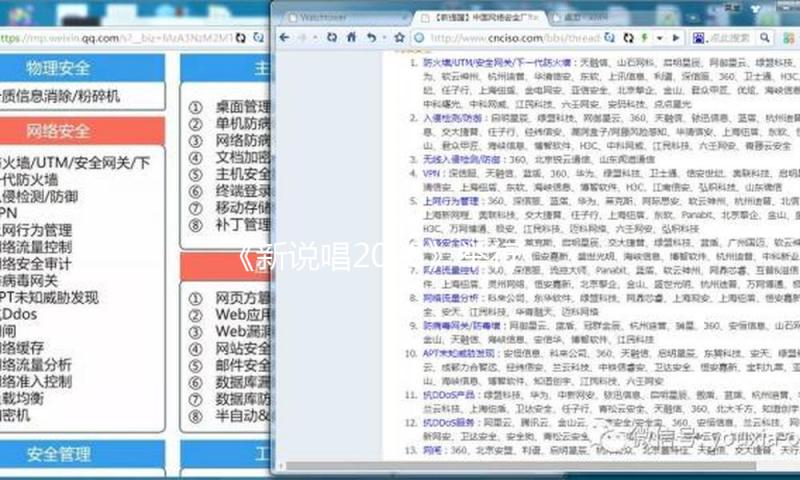Click the 点此搜索 search field

732,38
